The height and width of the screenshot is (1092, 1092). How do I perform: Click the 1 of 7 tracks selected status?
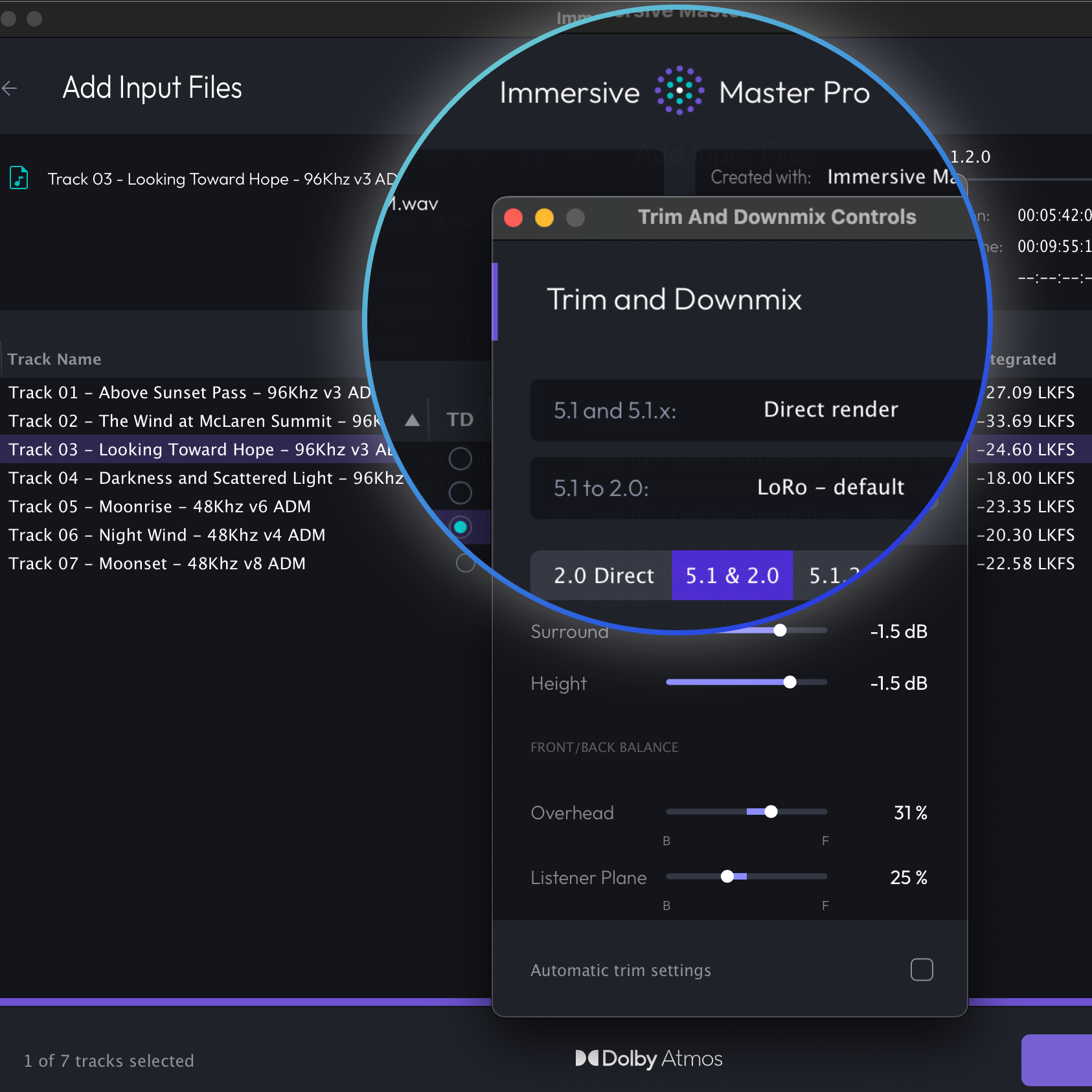(x=109, y=1061)
